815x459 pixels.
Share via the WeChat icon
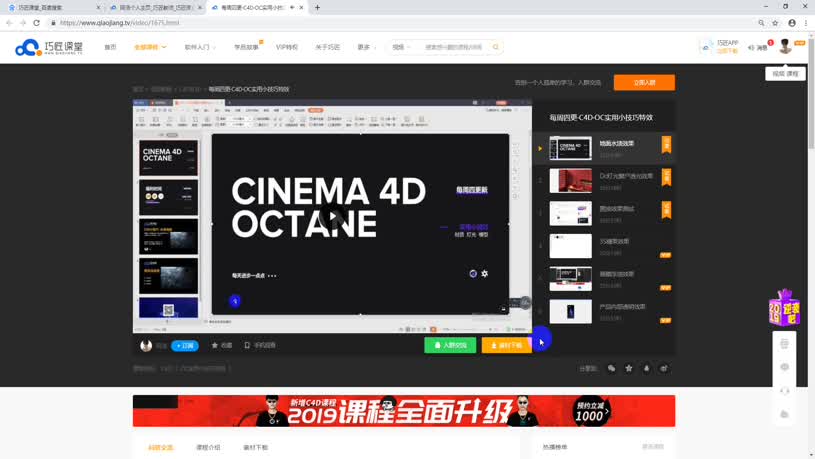pos(611,369)
